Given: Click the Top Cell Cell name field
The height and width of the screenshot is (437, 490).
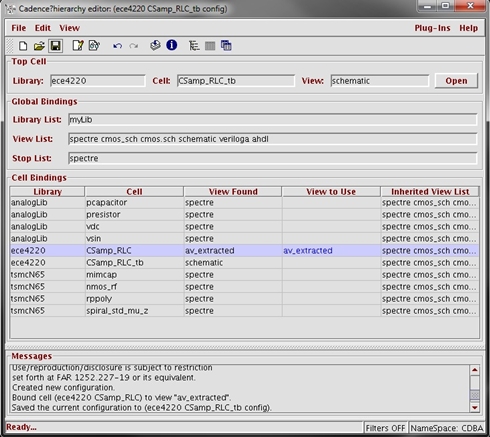Looking at the screenshot, I should pyautogui.click(x=236, y=81).
